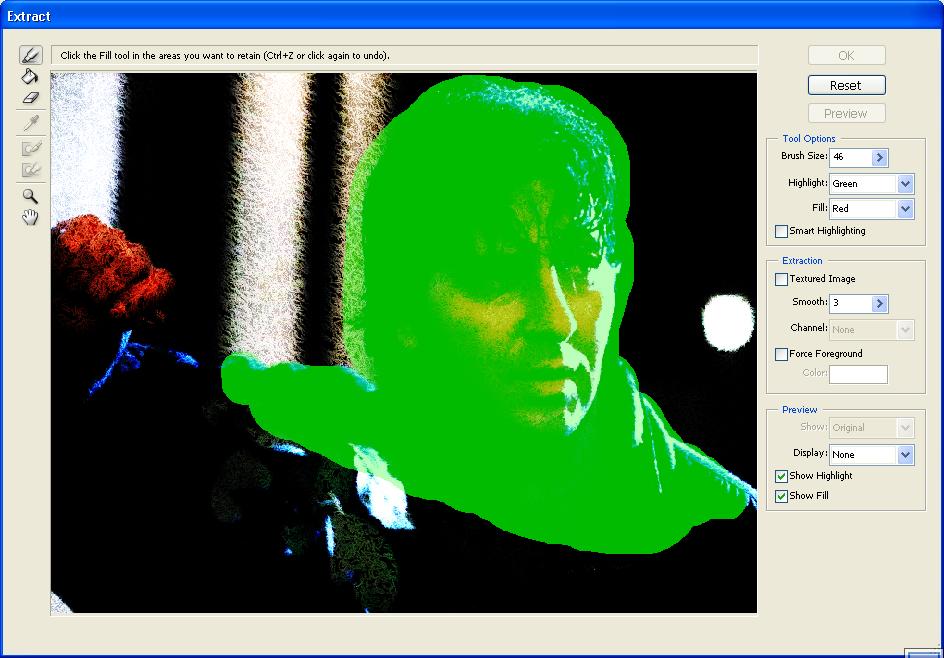The image size is (944, 658).
Task: Select the Edge Touchup tool
Action: tap(31, 170)
